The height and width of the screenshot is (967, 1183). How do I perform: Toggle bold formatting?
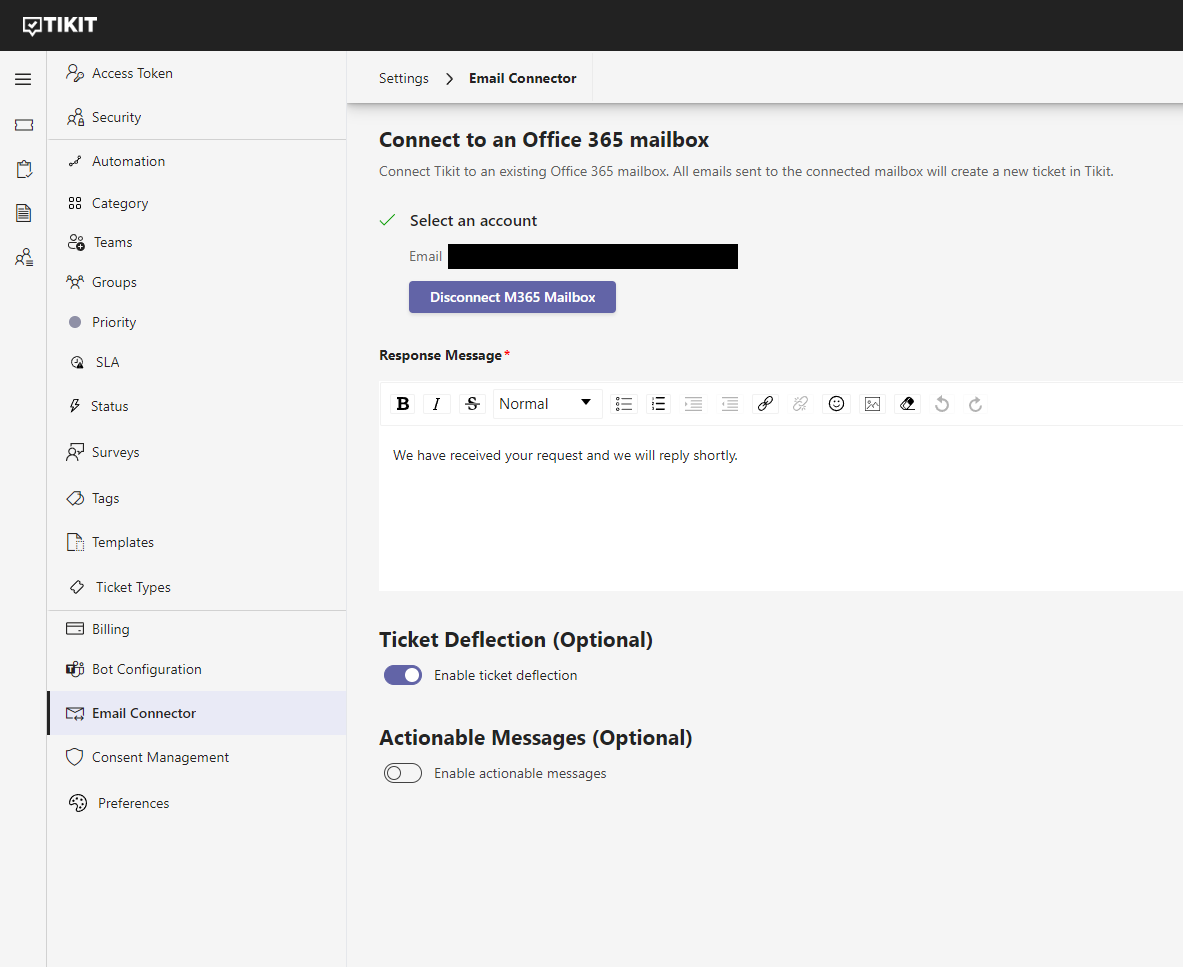click(403, 404)
